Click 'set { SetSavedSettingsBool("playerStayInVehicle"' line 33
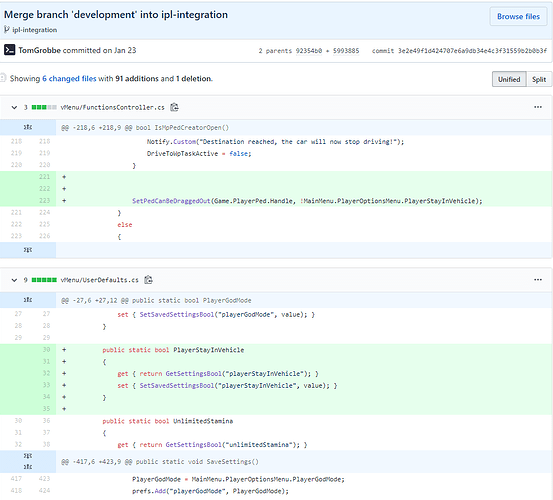Viewport: 553px width, 500px height. pyautogui.click(x=227, y=386)
